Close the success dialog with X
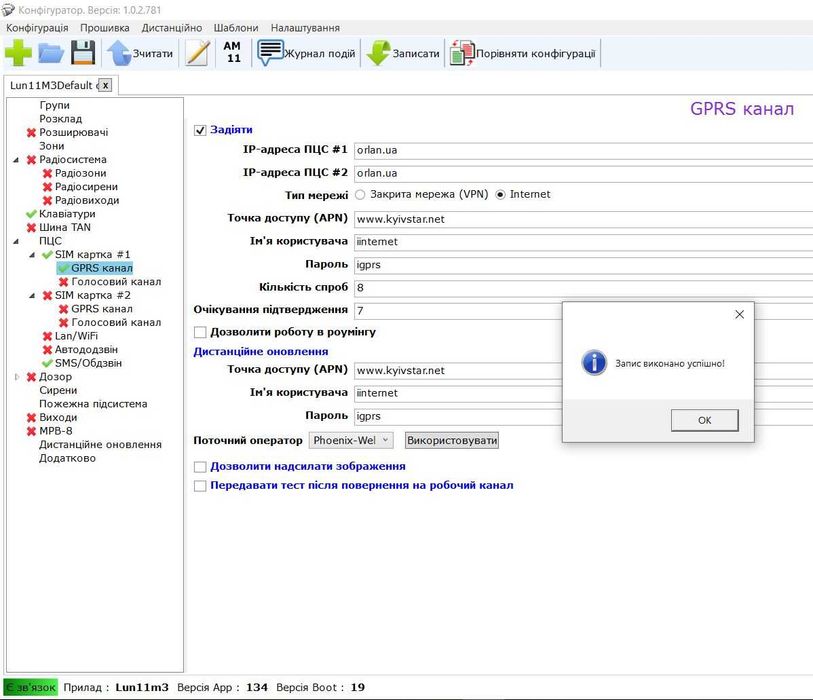Screen dimensions: 813x700 (x=739, y=314)
